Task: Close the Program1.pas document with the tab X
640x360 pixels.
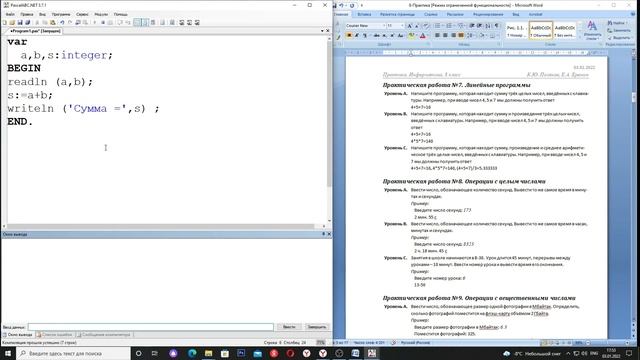Action: click(x=327, y=31)
